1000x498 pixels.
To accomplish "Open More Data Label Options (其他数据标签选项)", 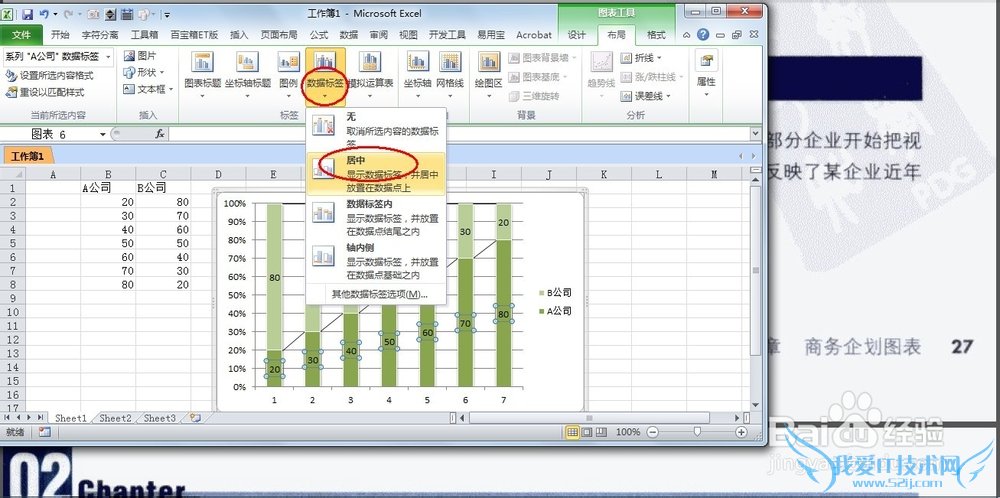I will pos(379,294).
